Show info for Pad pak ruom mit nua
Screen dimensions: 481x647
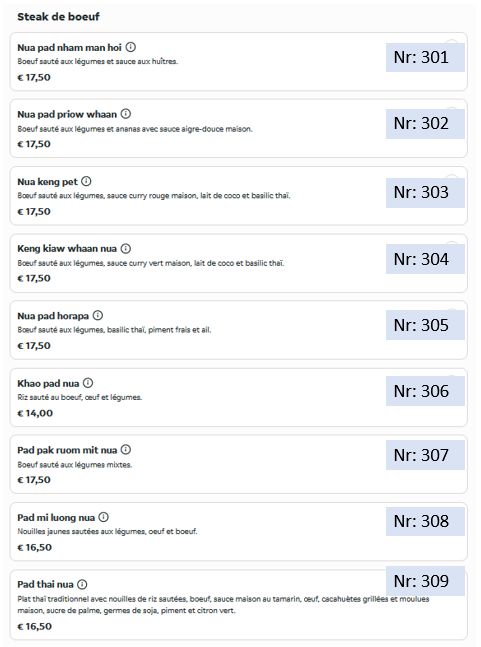[126, 450]
